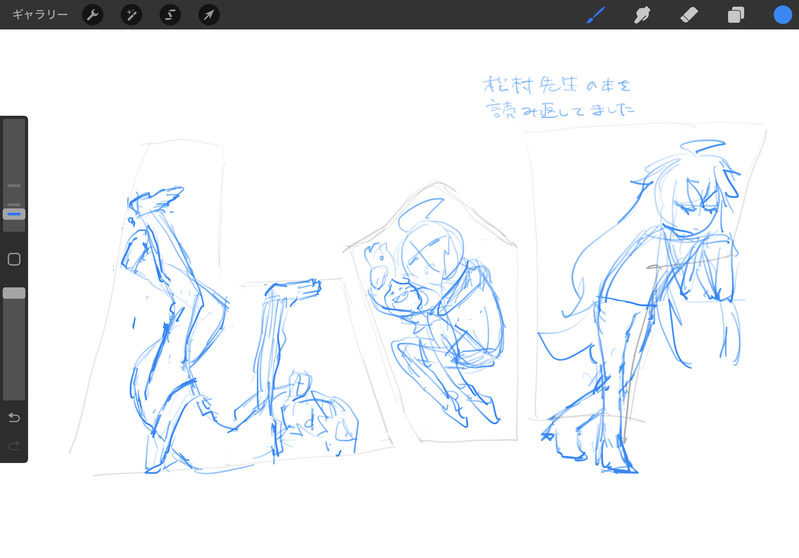Select the Selection S-shaped tool
Viewport: 799px width, 558px height.
(170, 15)
